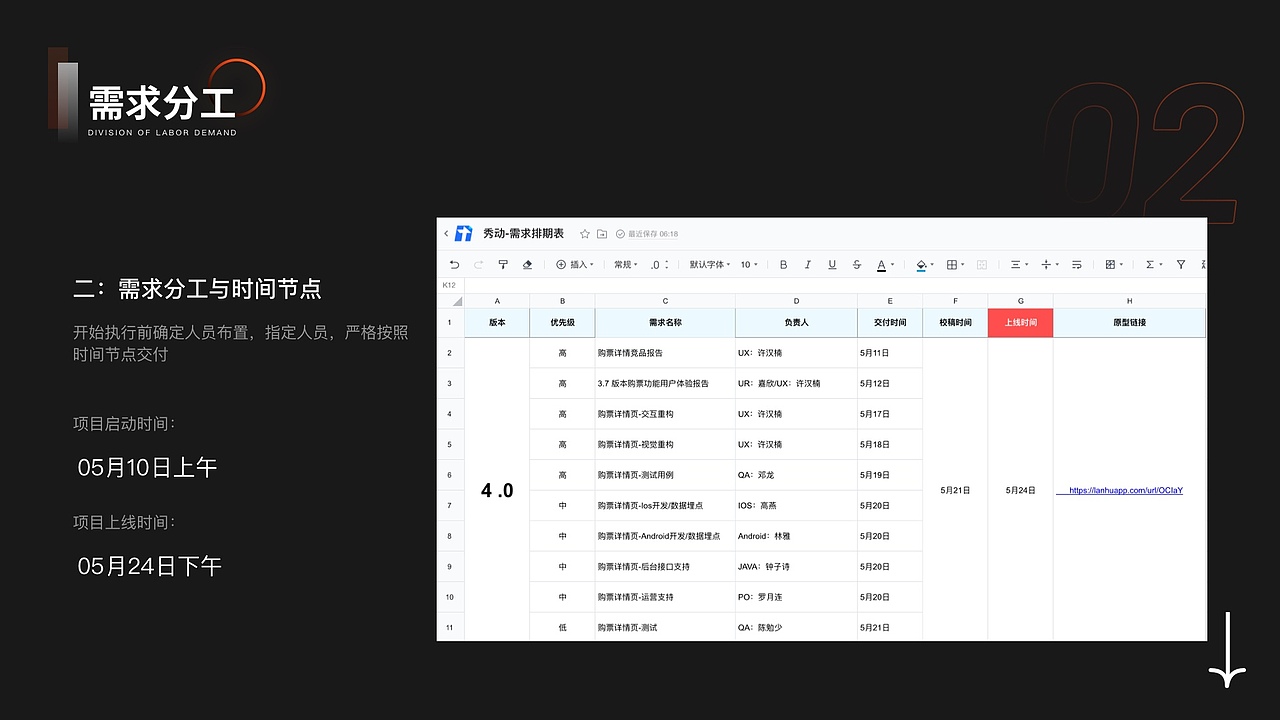Toggle bold formatting

tap(783, 264)
